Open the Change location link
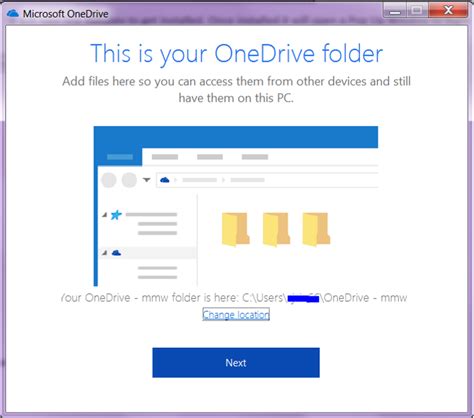This screenshot has height=418, width=474. [x=236, y=314]
